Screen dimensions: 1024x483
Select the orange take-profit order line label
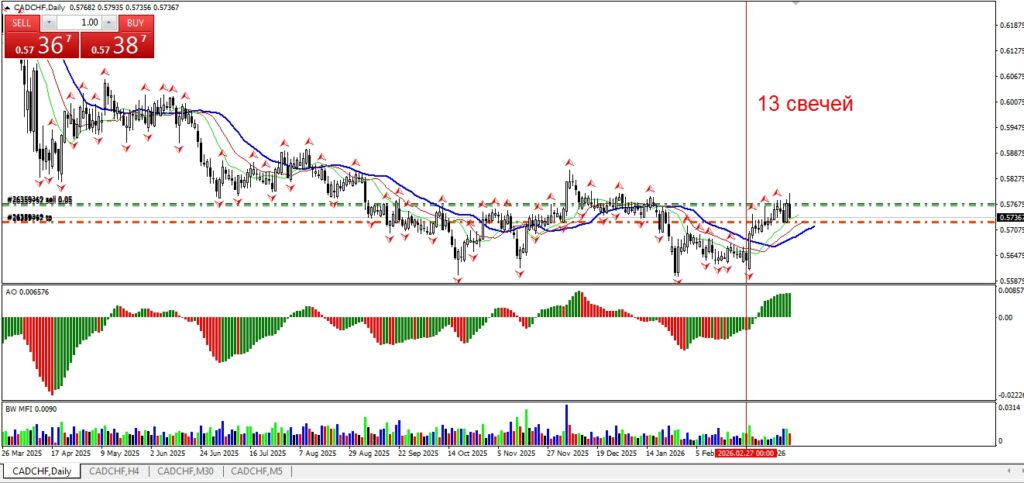(30, 217)
